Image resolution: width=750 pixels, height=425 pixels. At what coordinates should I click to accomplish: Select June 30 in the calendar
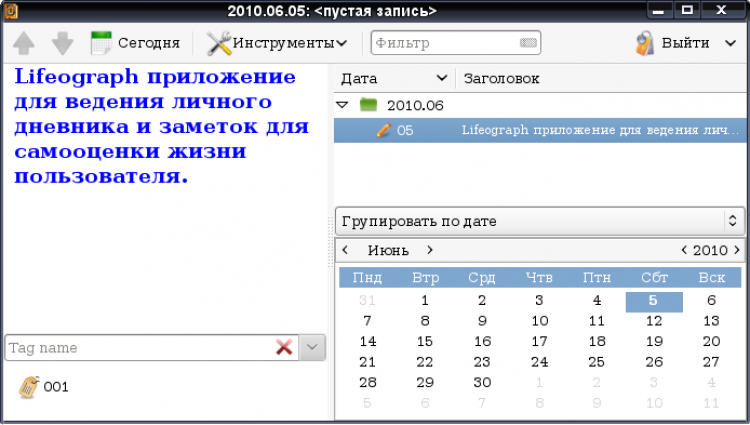[482, 382]
